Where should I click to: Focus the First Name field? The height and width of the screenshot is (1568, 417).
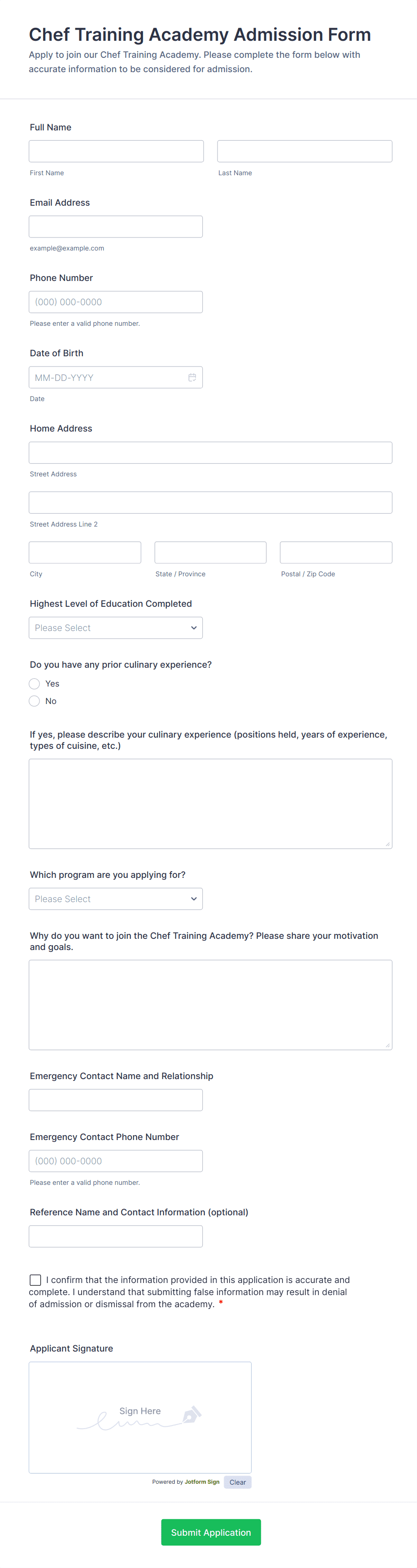pyautogui.click(x=116, y=151)
